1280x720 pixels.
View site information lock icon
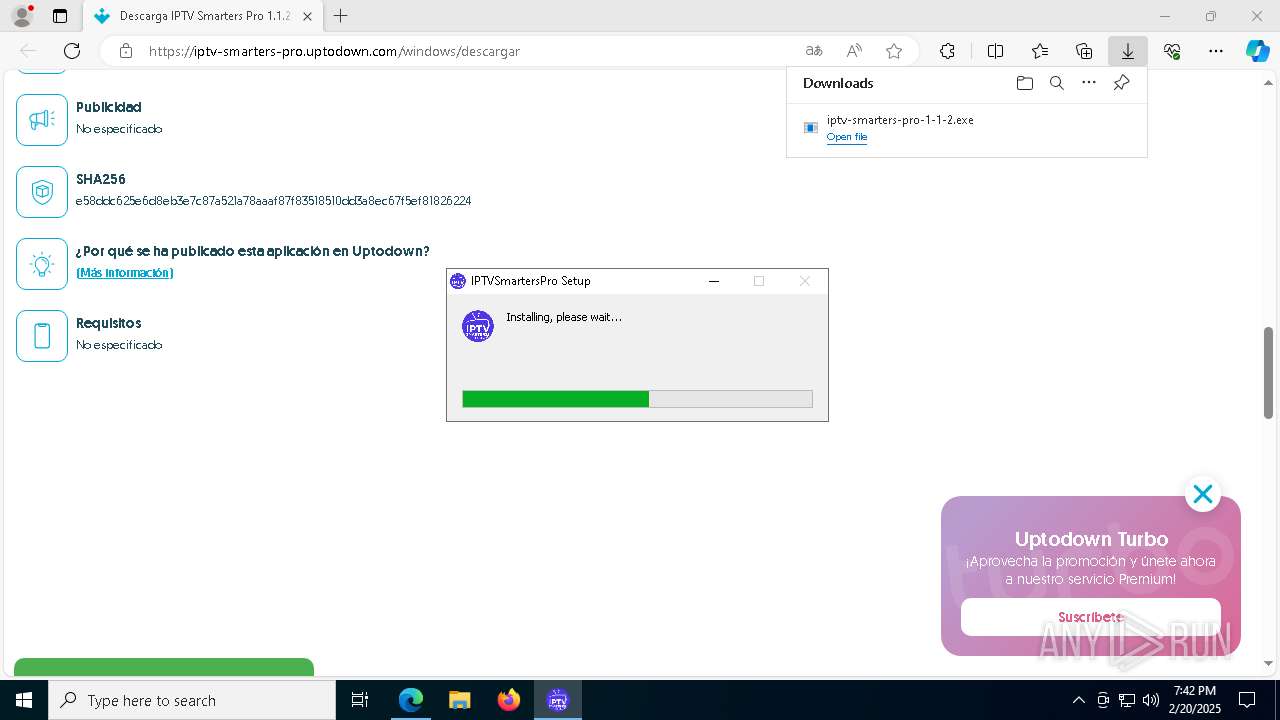[126, 51]
